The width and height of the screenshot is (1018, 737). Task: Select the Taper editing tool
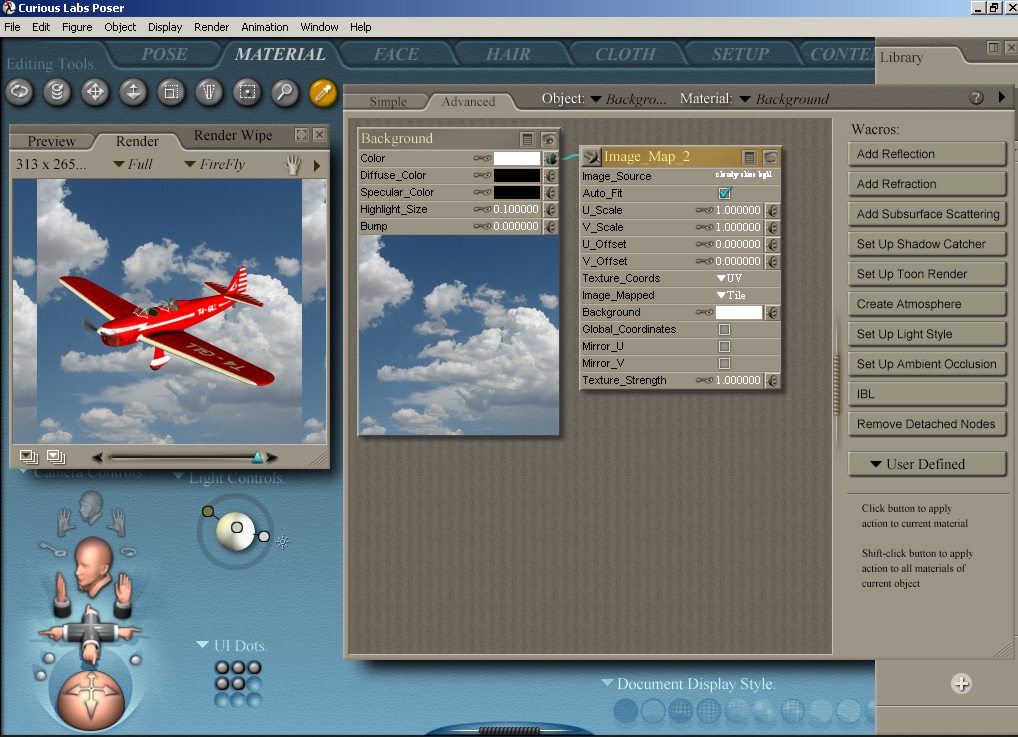(209, 93)
